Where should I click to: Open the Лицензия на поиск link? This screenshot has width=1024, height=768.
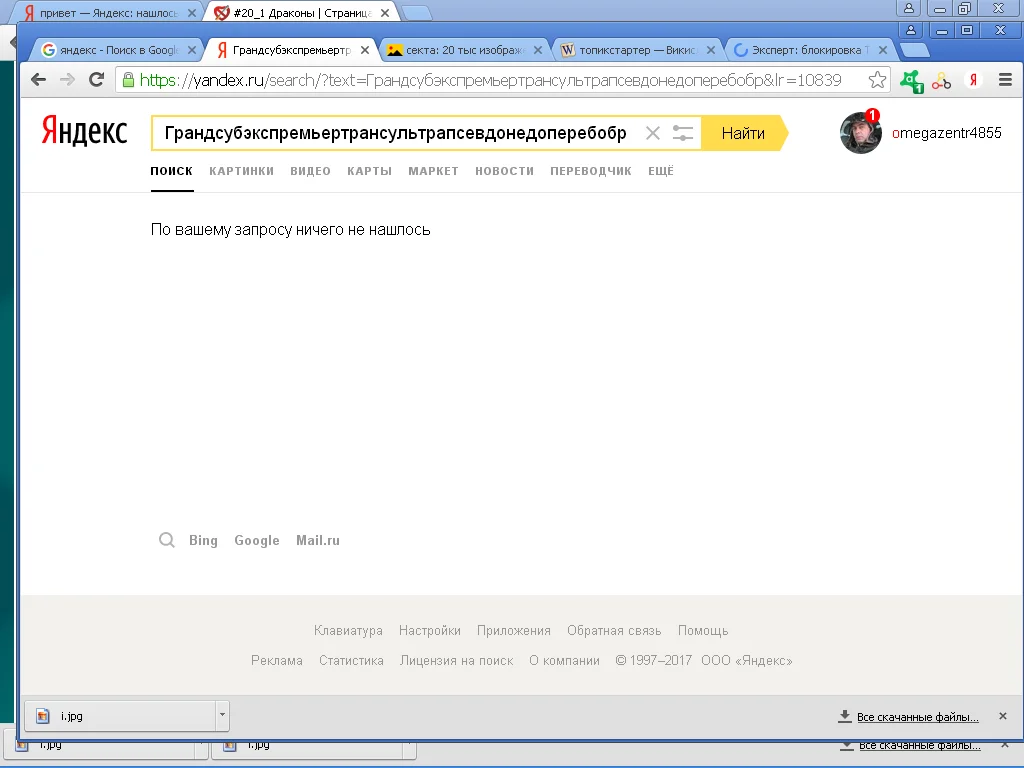tap(456, 660)
